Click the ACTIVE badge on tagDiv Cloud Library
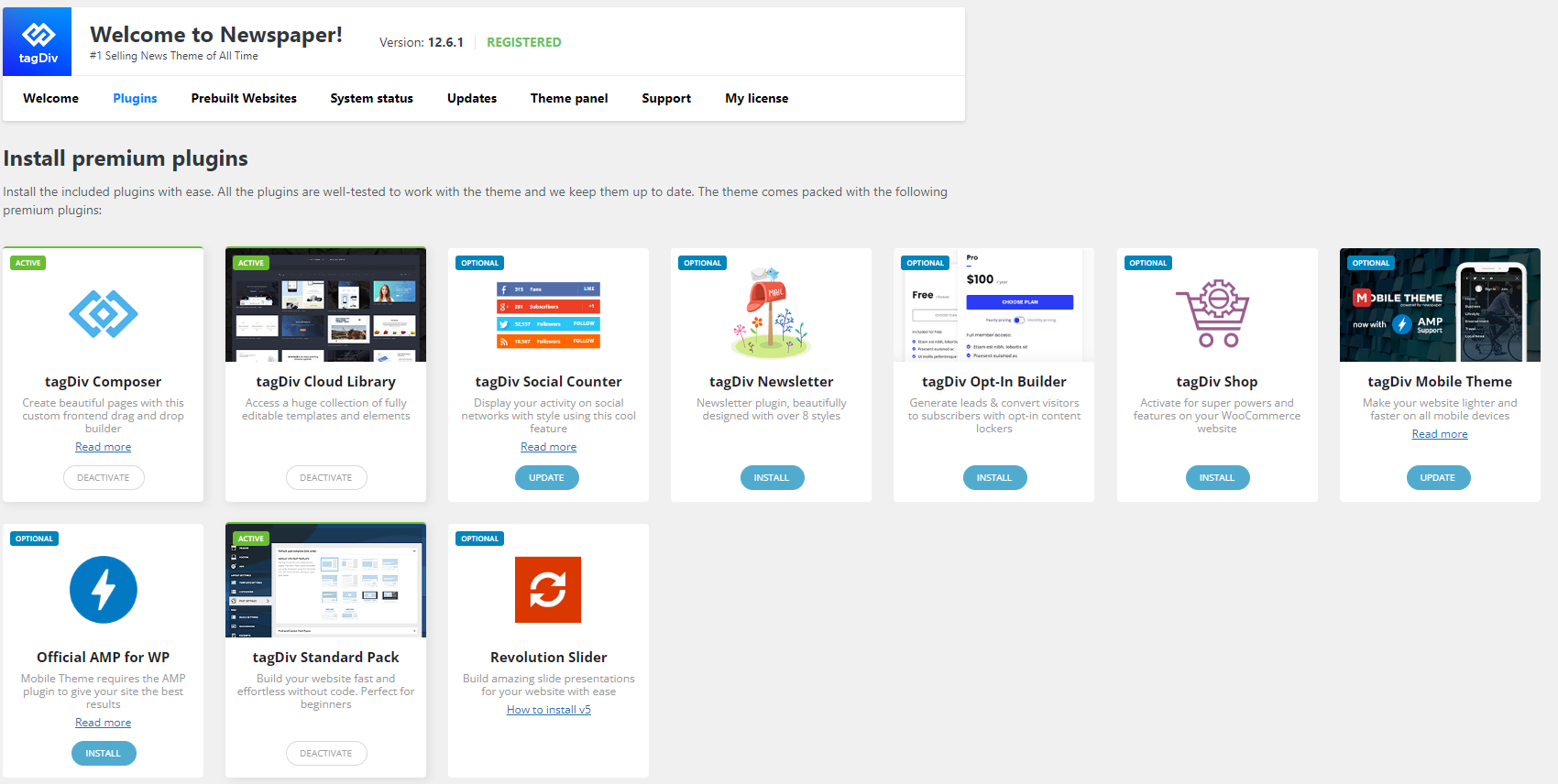This screenshot has height=784, width=1558. 251,263
